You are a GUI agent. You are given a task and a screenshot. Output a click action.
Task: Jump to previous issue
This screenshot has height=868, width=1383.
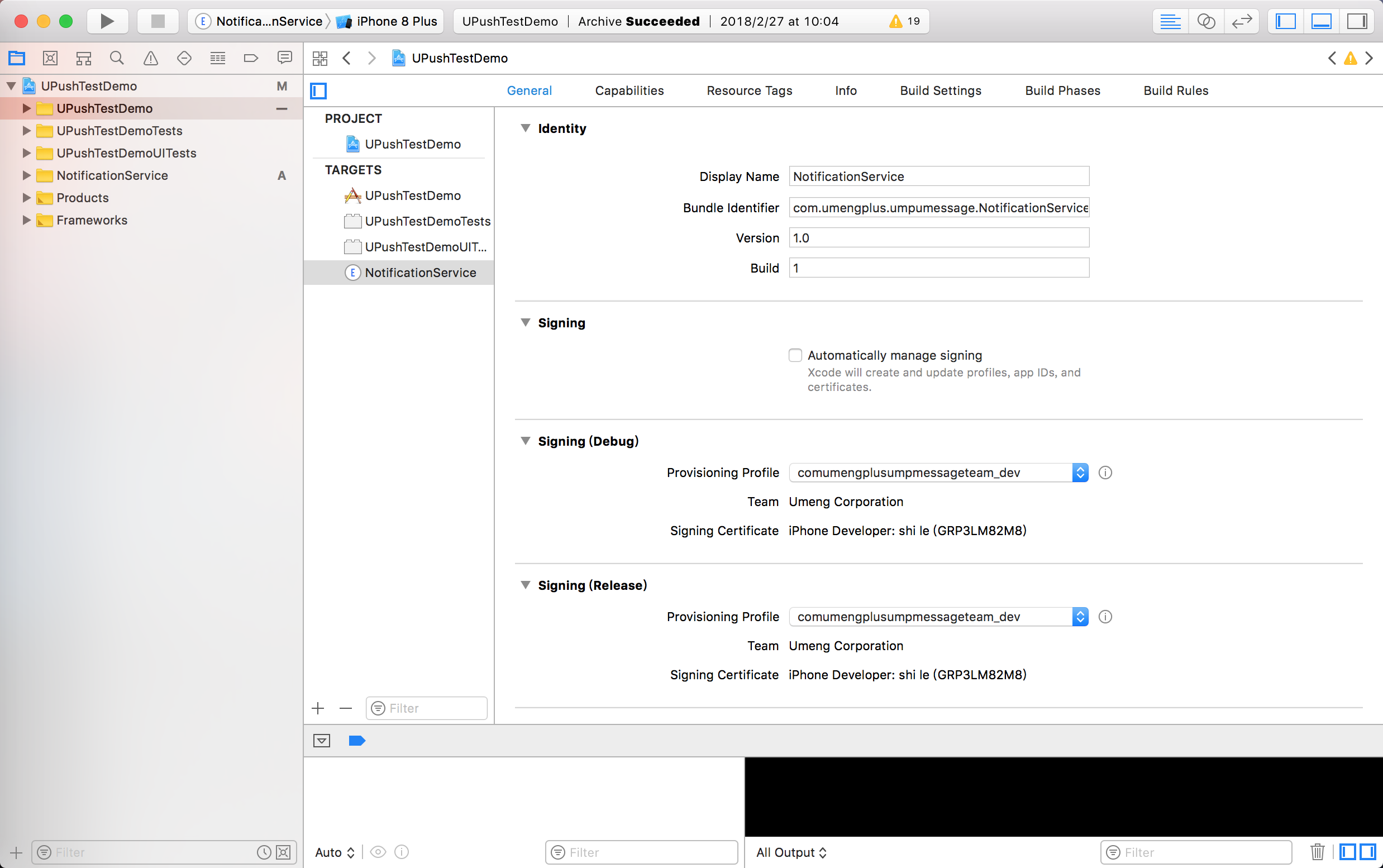(1332, 58)
